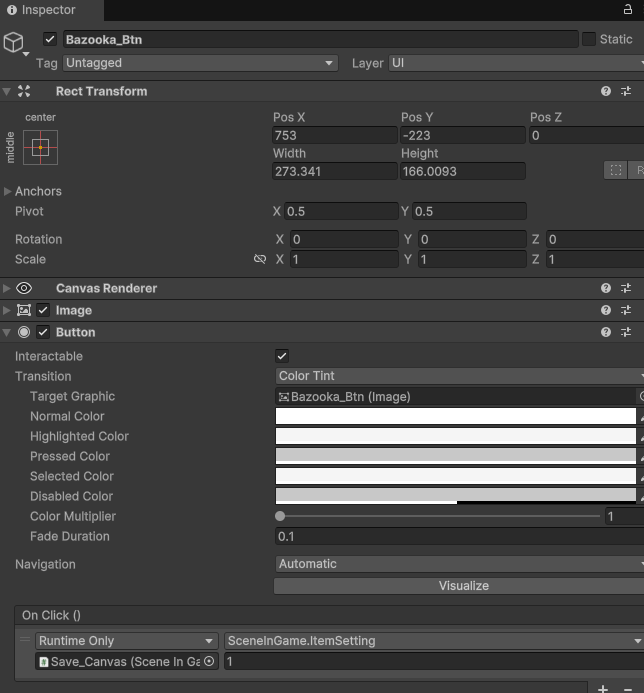The height and width of the screenshot is (693, 644).
Task: Add a new On Click event entry
Action: (x=603, y=688)
